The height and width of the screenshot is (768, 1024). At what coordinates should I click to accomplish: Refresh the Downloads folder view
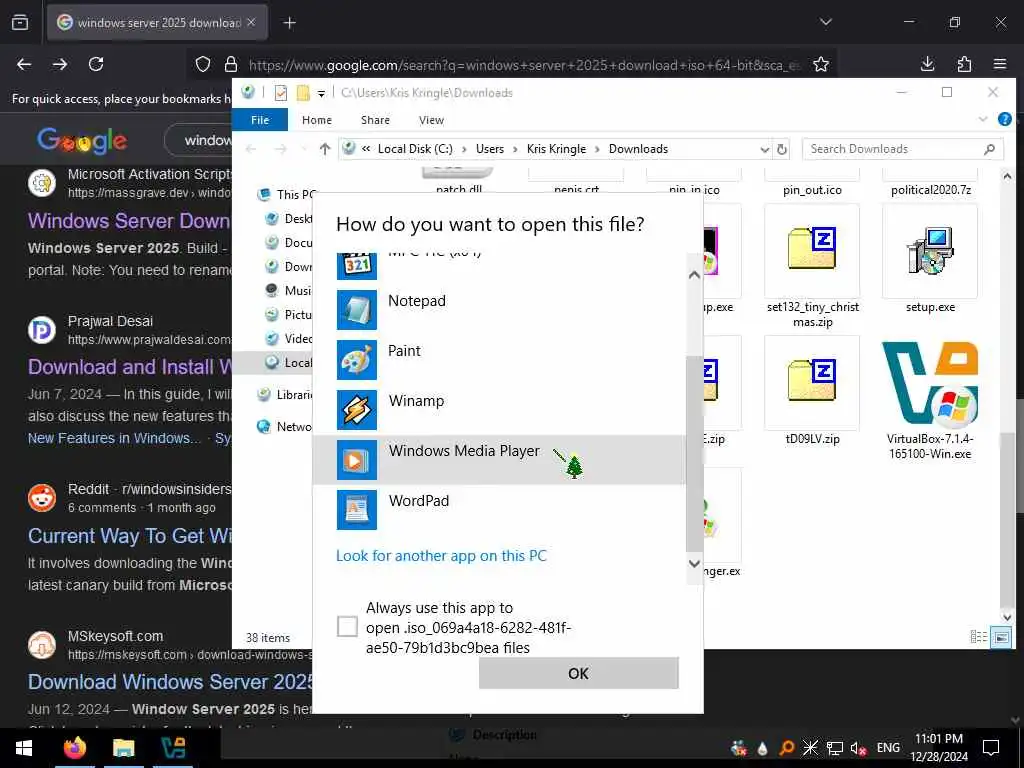click(782, 150)
